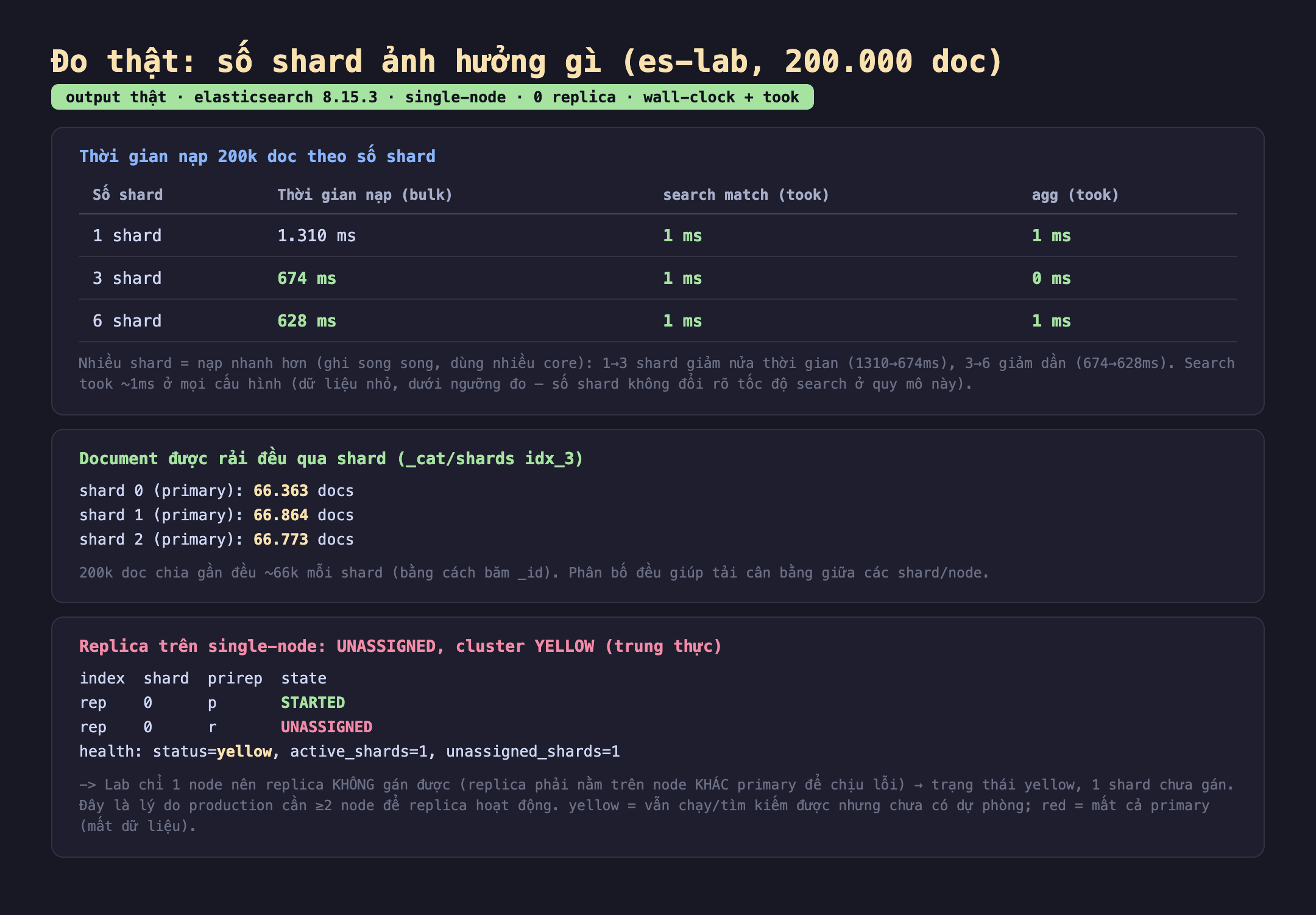This screenshot has width=1316, height=915.
Task: Click column header 'Số shard'
Action: [x=128, y=194]
